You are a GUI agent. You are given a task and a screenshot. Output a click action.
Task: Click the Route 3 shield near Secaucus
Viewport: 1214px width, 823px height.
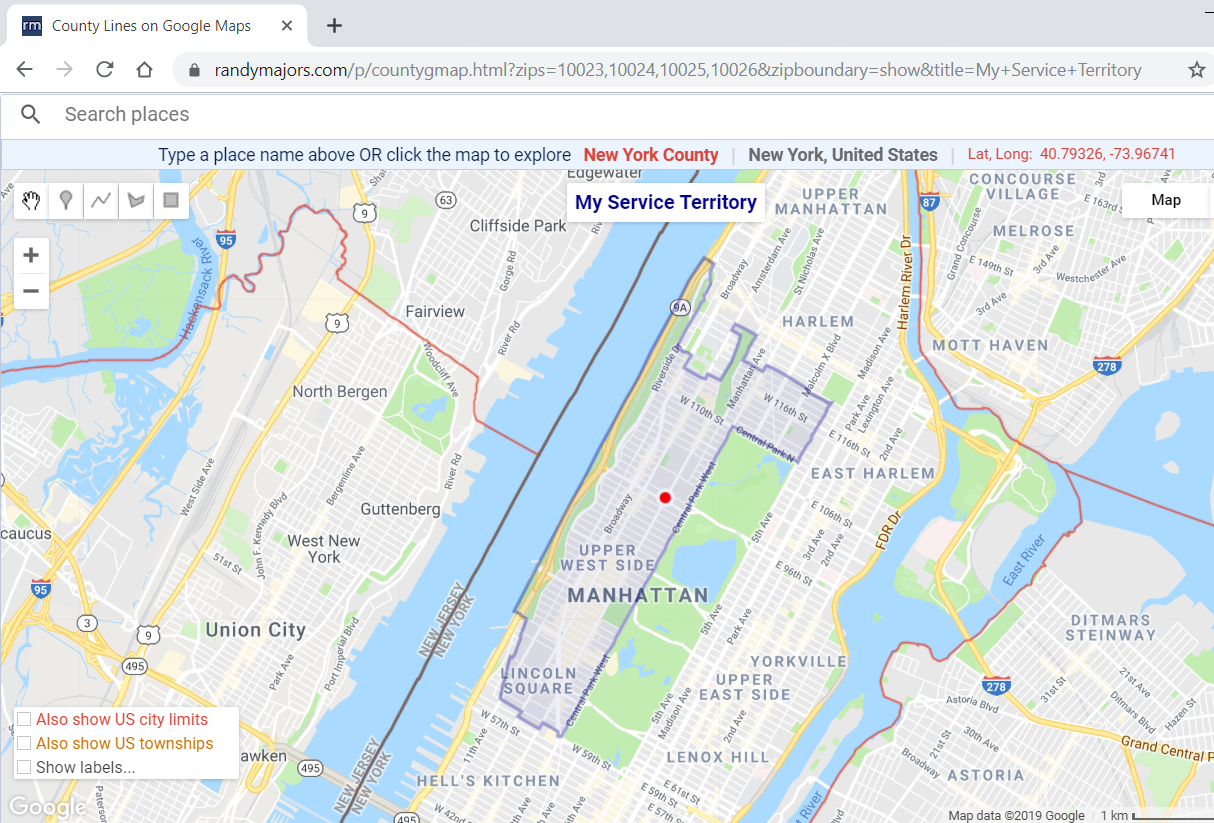point(88,624)
